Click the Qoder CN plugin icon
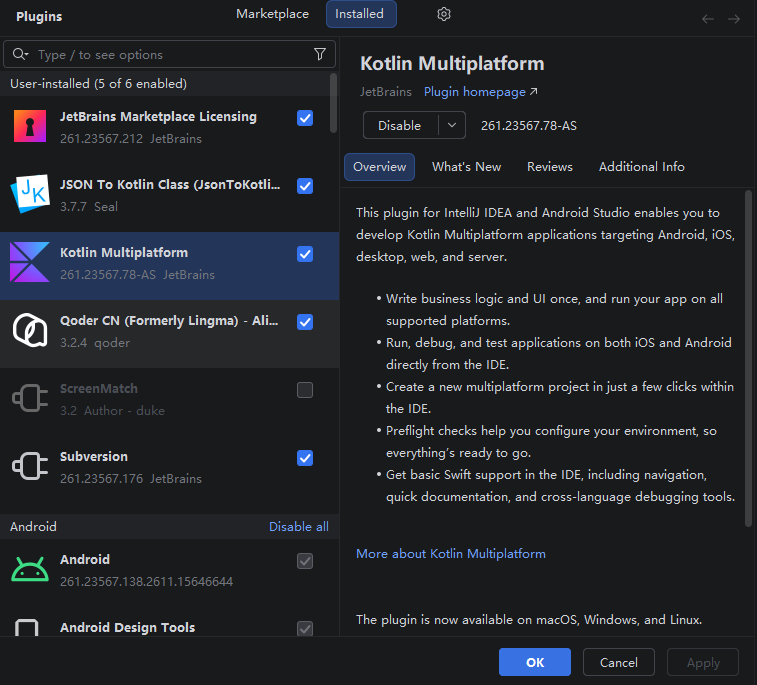This screenshot has width=757, height=685. [30, 330]
